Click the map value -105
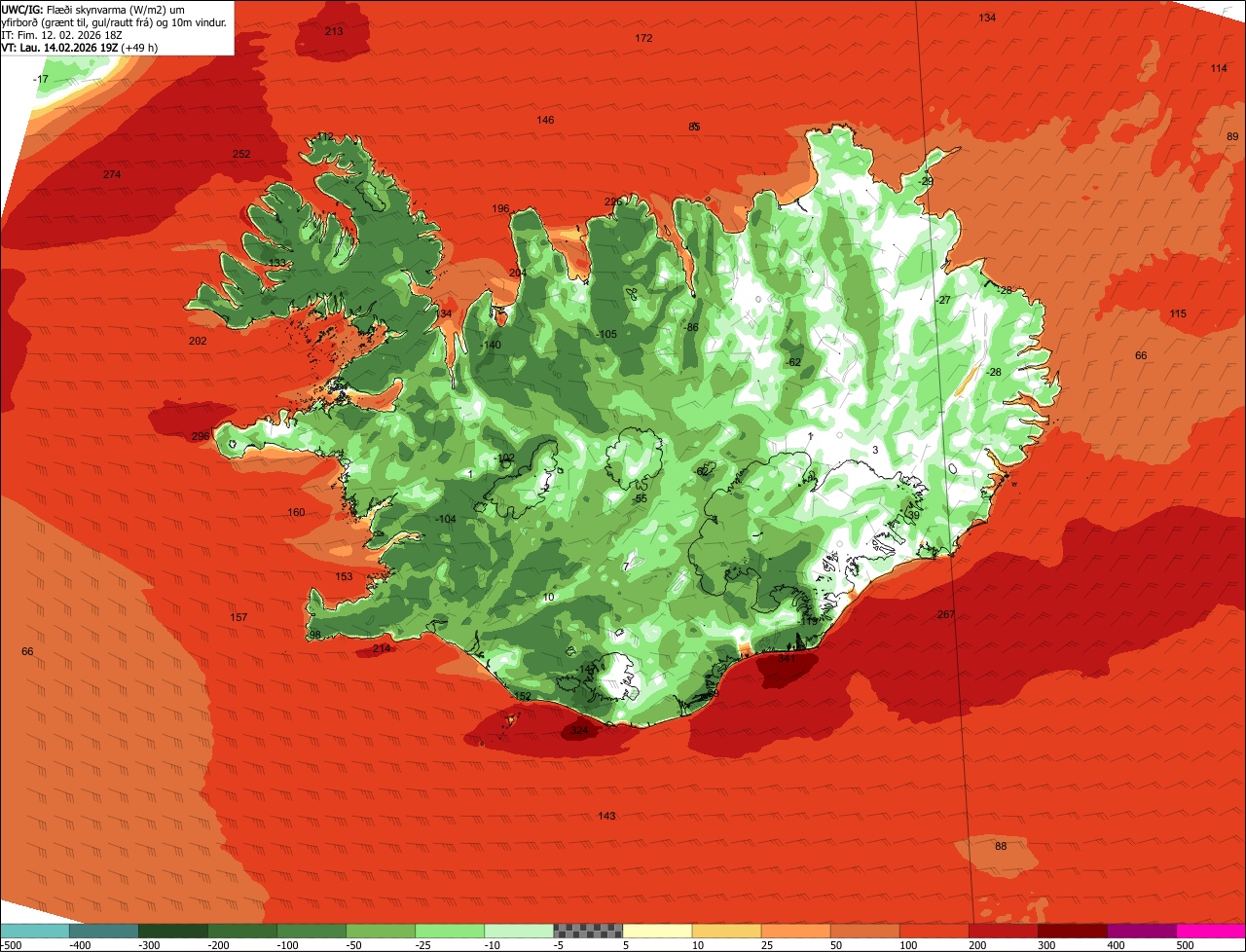 point(605,334)
